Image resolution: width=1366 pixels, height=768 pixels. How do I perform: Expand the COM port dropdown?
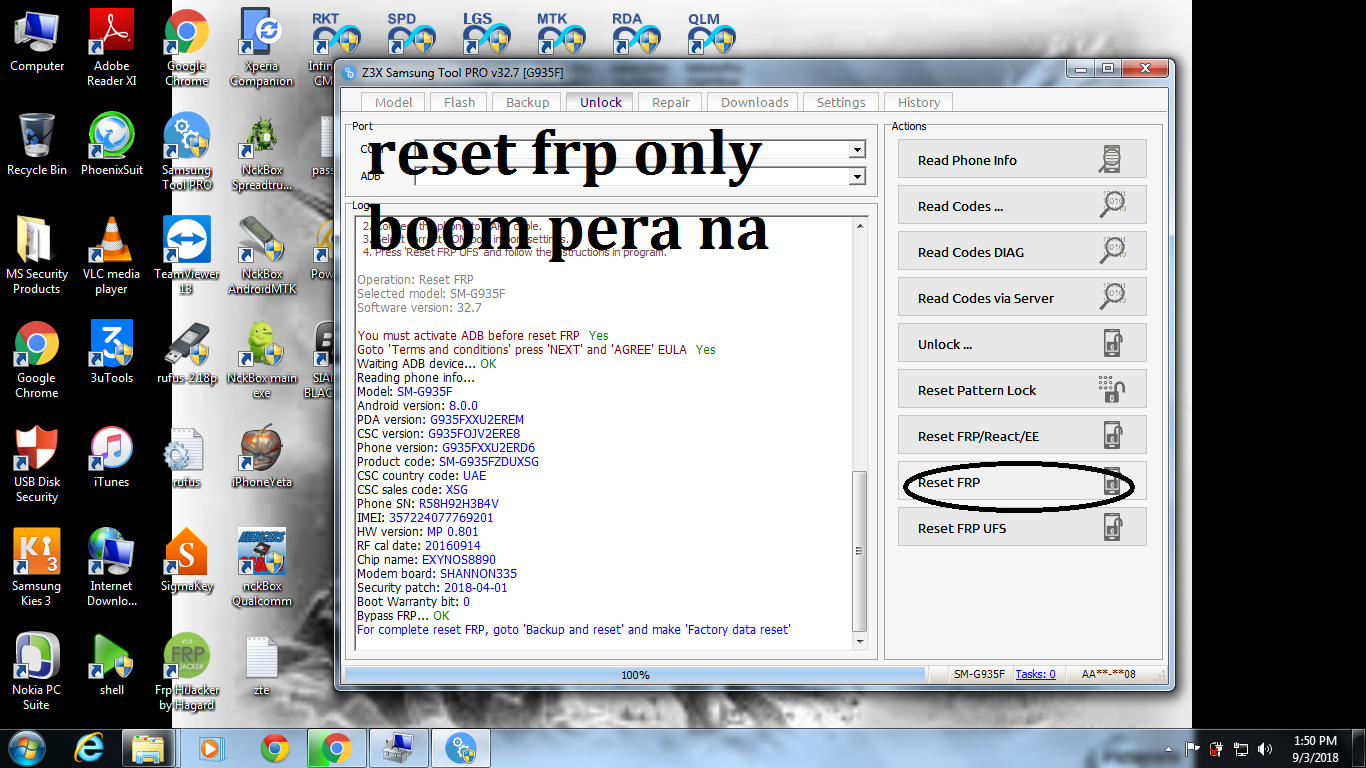(x=857, y=150)
